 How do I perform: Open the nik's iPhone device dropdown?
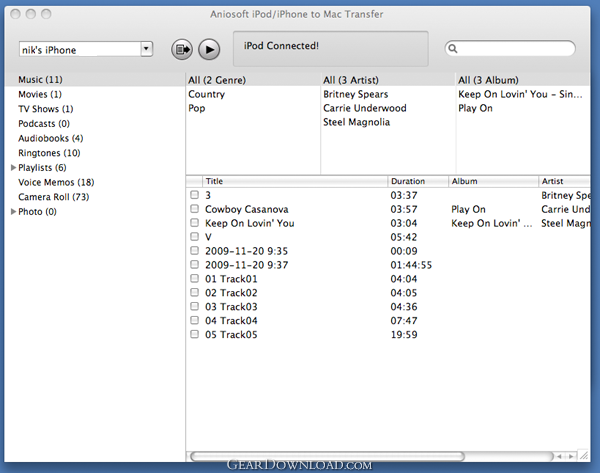tap(146, 49)
